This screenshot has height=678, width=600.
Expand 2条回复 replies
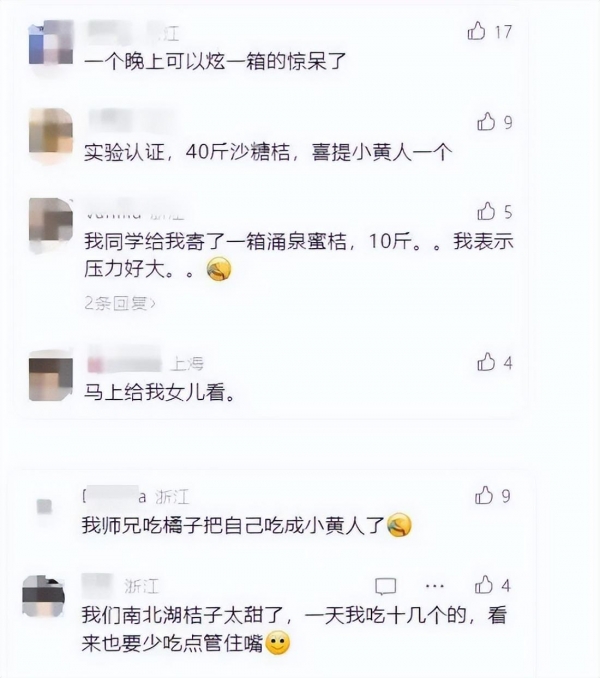(x=120, y=304)
